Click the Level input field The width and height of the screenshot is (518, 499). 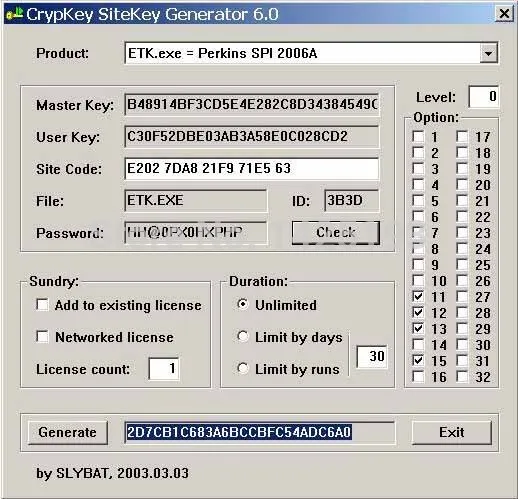point(484,97)
